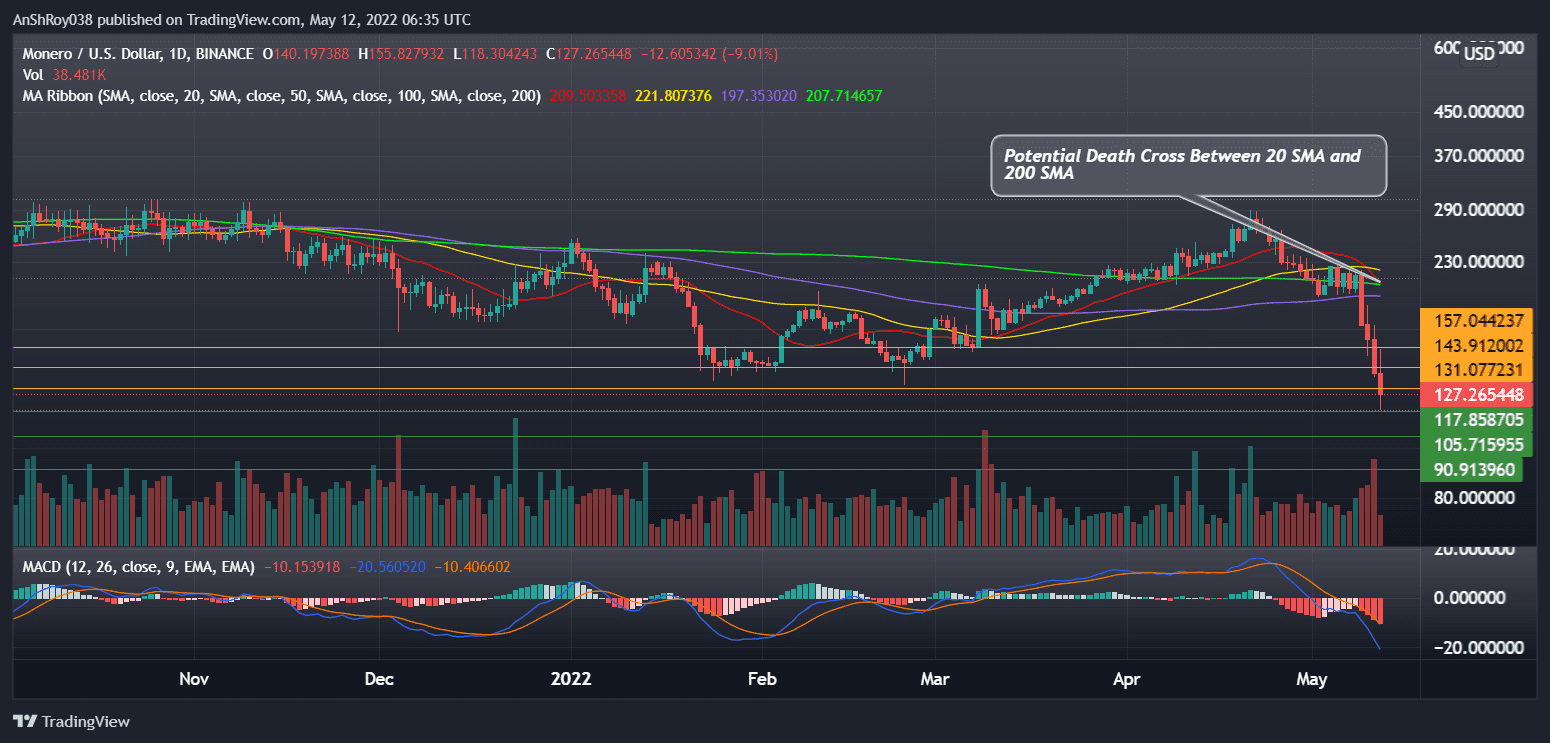Screen dimensions: 1550x743
Task: Toggle the Vol indicator legend
Action: (32, 75)
